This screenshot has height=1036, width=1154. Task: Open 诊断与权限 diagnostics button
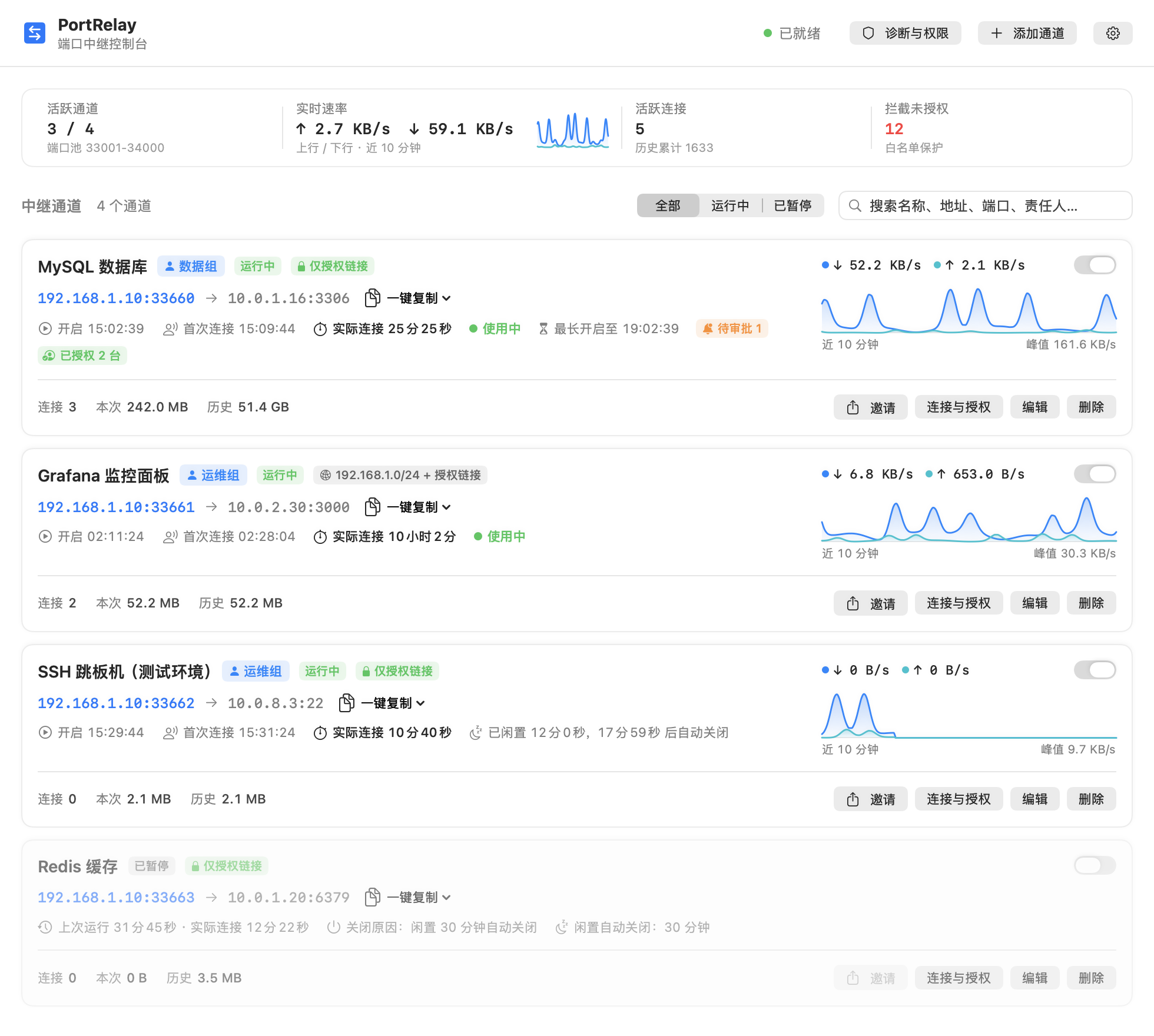905,33
